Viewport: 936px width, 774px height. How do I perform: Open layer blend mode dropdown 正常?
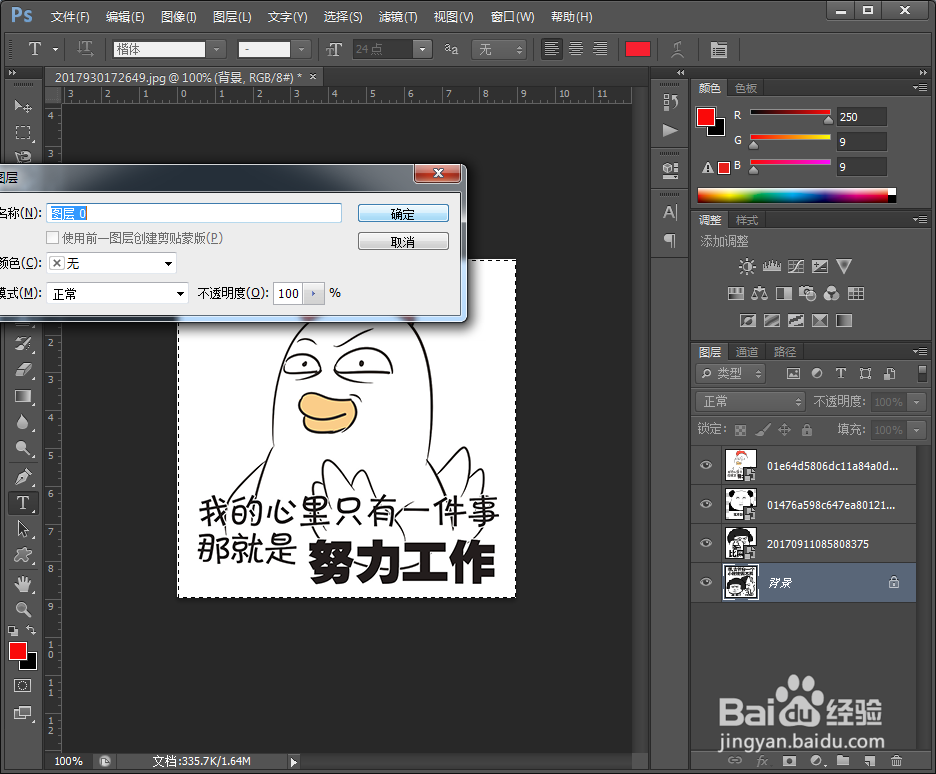tap(750, 402)
